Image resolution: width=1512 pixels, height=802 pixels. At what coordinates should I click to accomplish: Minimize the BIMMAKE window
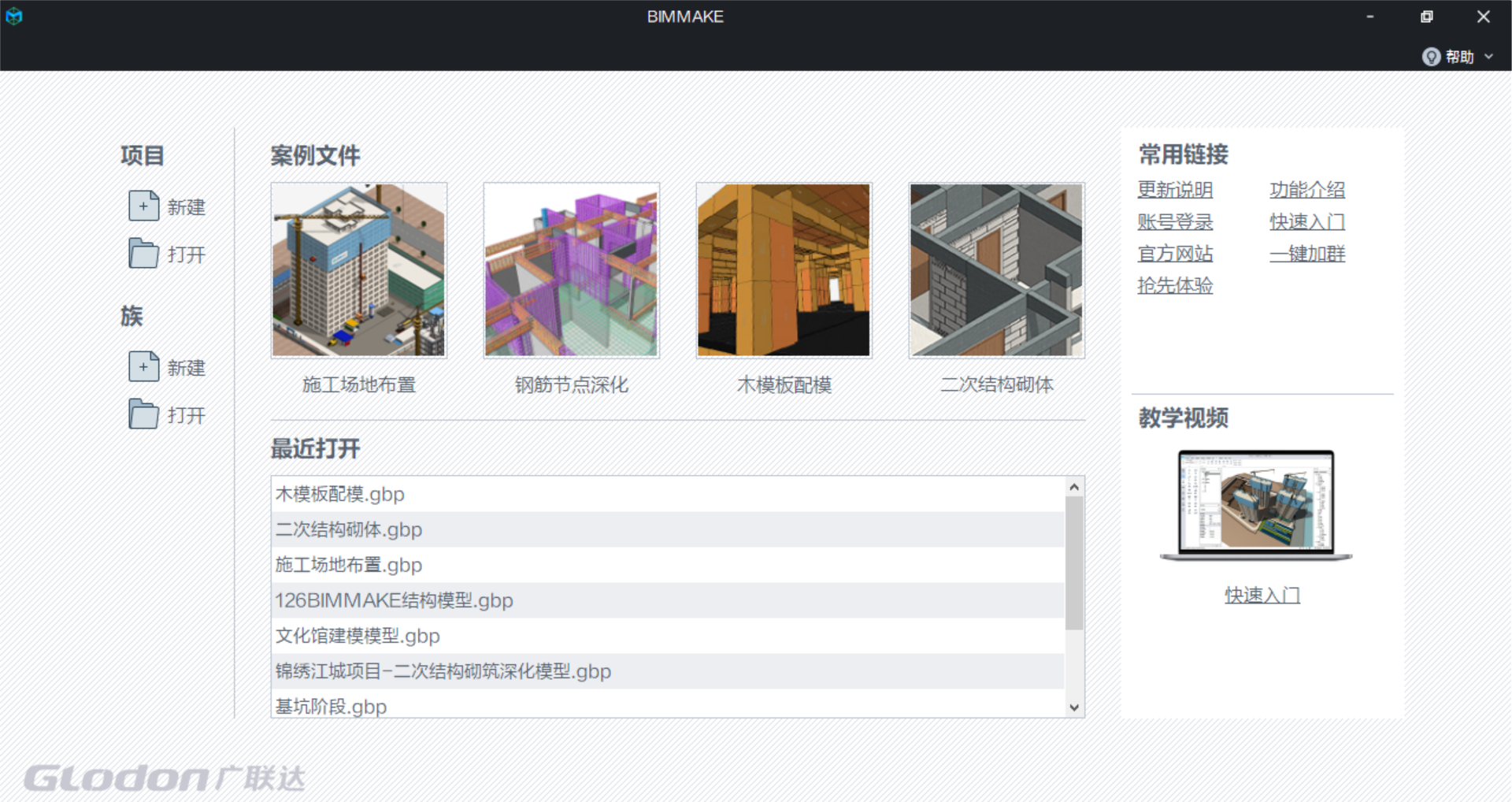tap(1370, 17)
